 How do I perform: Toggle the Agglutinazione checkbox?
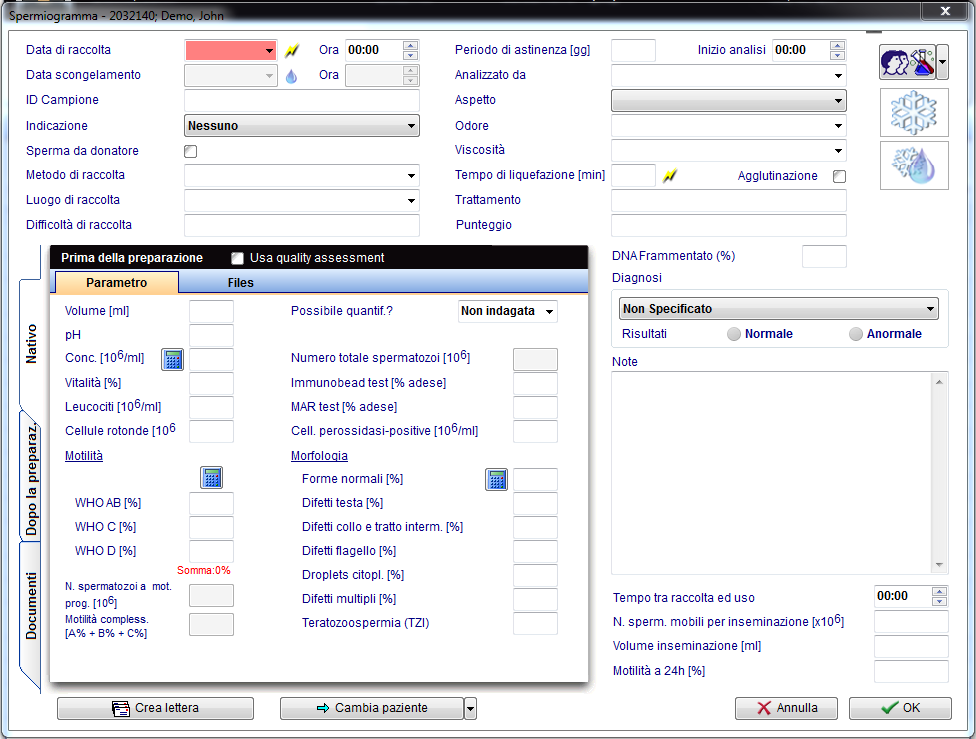click(839, 176)
